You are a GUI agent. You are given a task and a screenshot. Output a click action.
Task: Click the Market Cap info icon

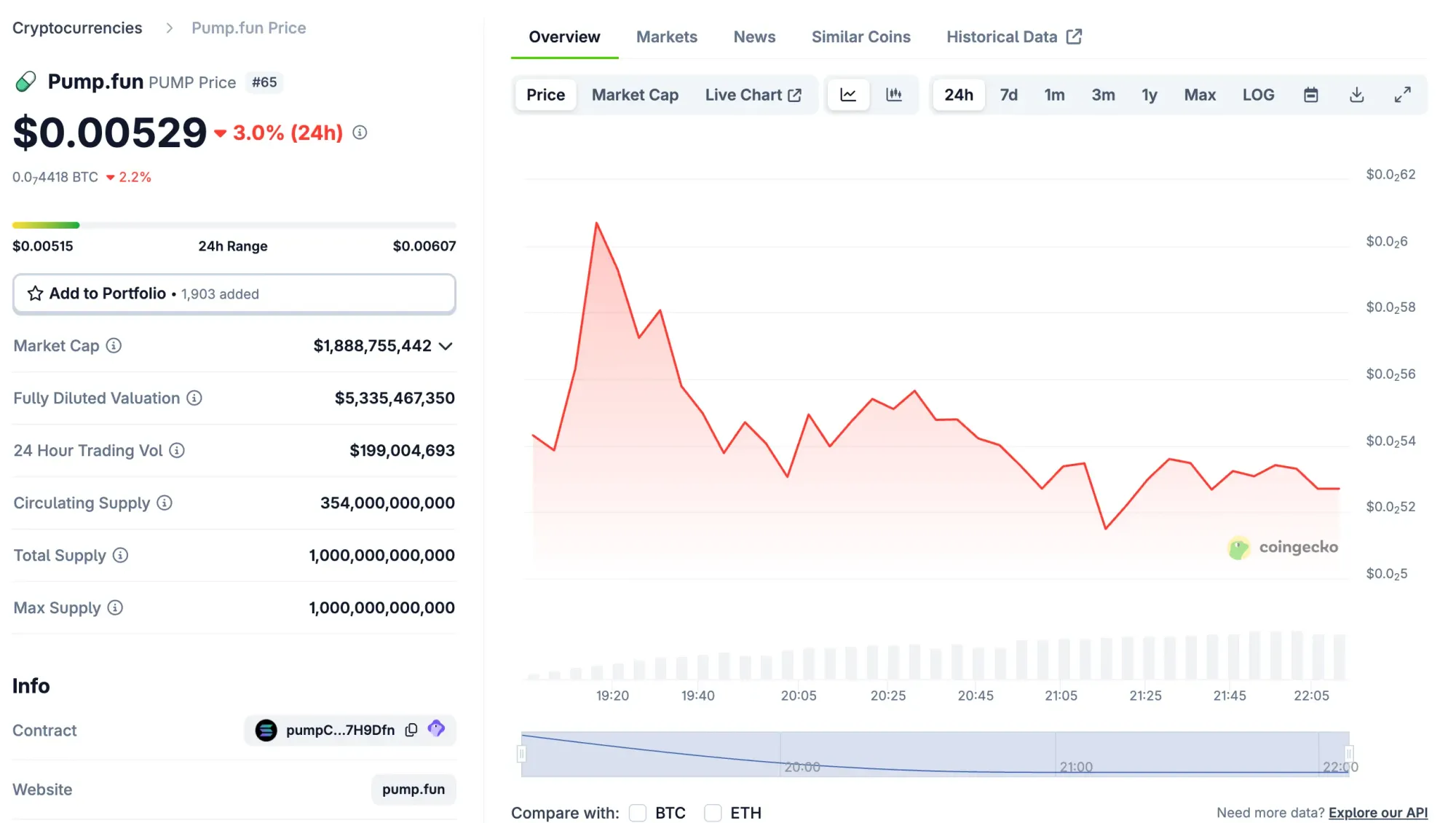114,345
